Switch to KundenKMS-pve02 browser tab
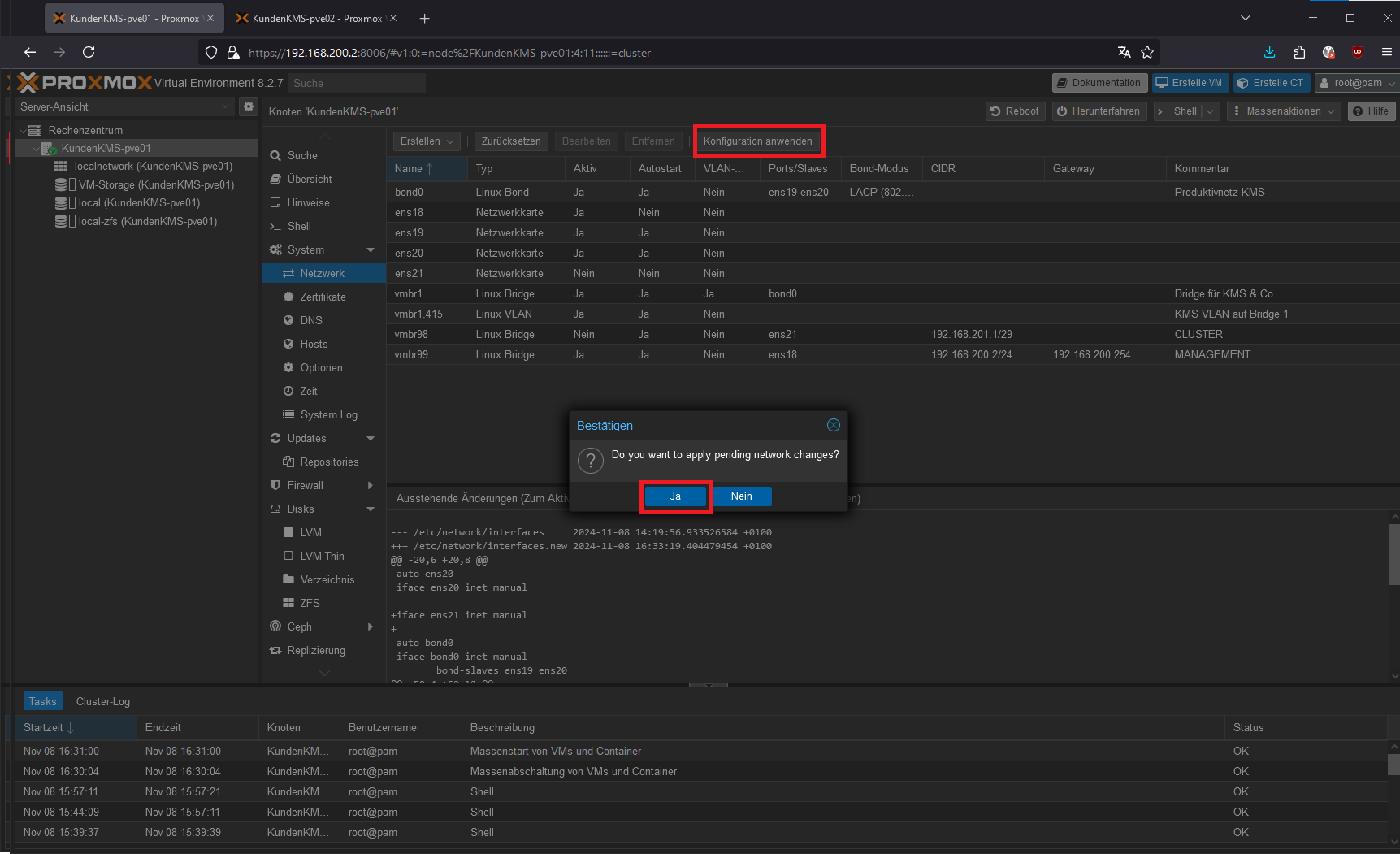 310,18
